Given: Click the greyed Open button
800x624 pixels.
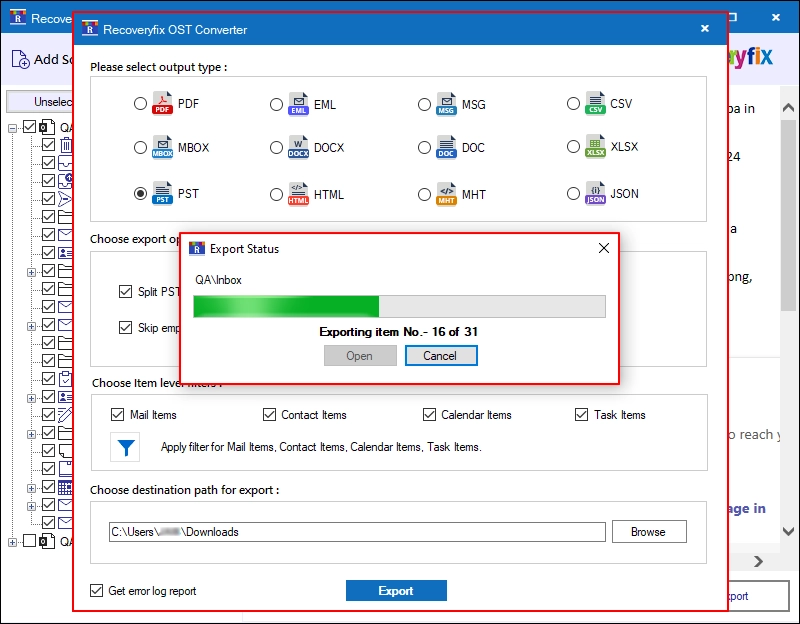Looking at the screenshot, I should click(x=360, y=355).
